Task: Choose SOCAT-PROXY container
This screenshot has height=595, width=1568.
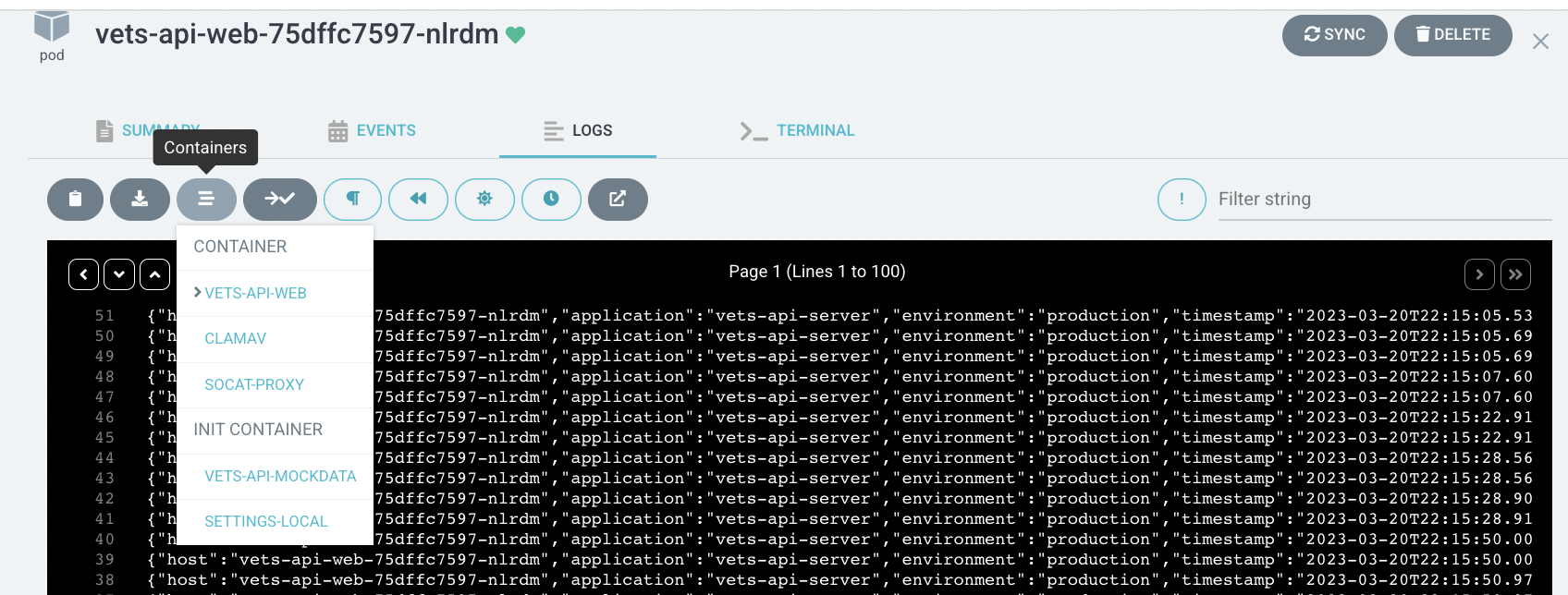Action: coord(254,384)
